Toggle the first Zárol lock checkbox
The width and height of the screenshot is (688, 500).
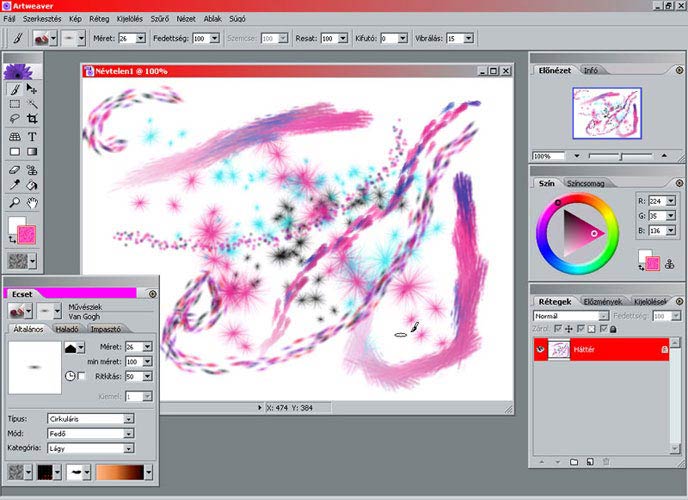coord(557,328)
